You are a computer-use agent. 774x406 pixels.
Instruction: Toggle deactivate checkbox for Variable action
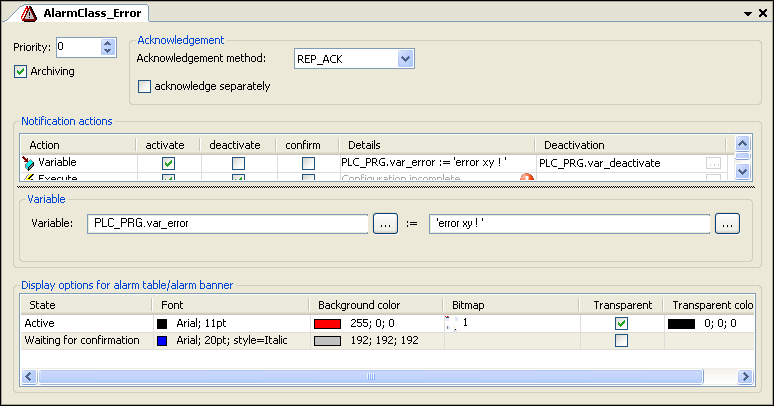pos(238,163)
